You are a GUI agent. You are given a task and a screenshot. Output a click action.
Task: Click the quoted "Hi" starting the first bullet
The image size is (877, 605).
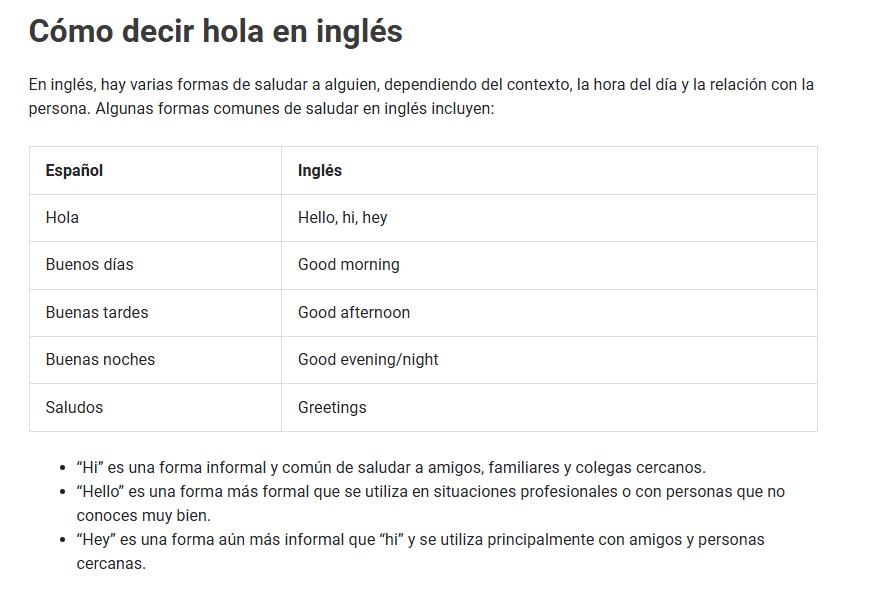(x=88, y=467)
